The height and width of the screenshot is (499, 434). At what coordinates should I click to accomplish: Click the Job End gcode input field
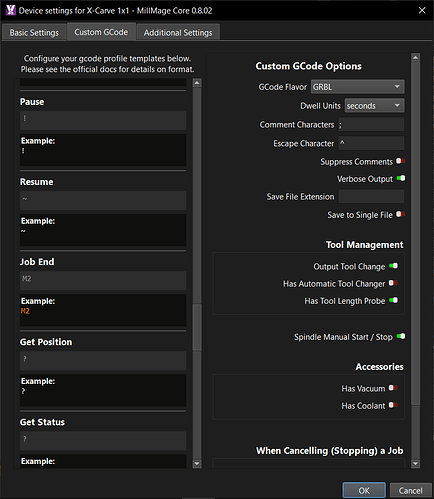(x=103, y=280)
